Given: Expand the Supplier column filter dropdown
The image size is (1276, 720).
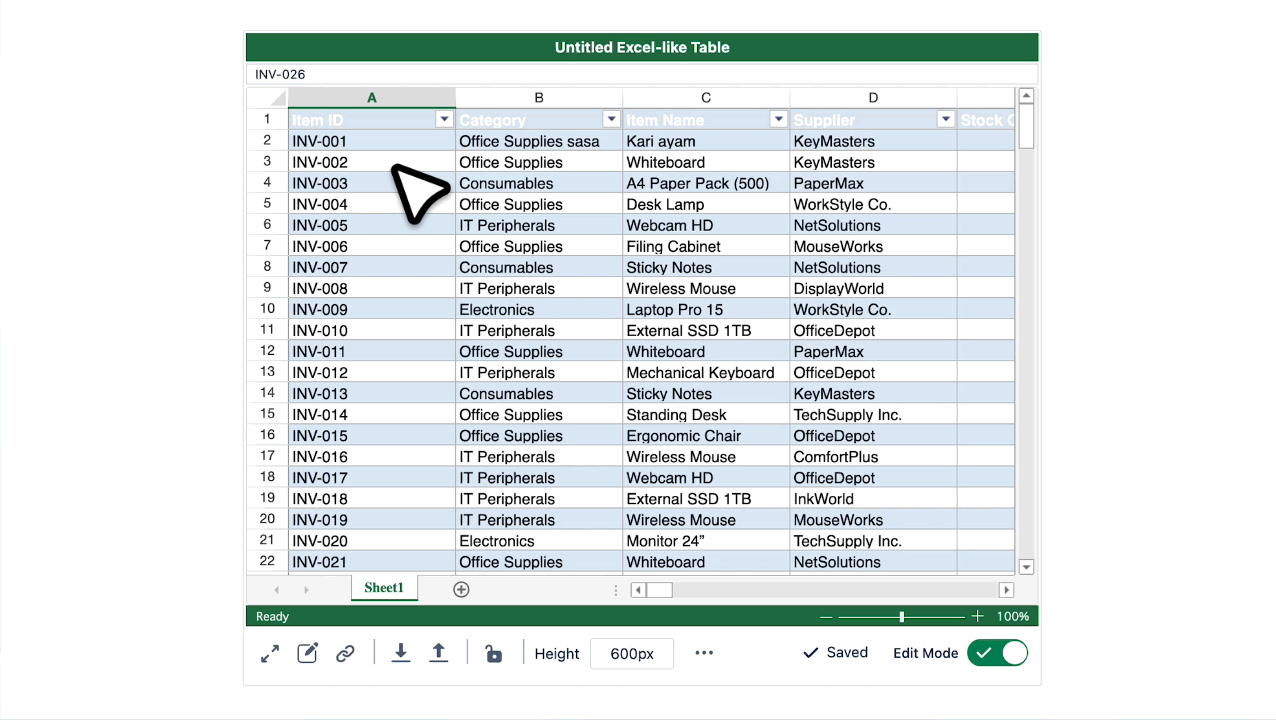Looking at the screenshot, I should 945,120.
